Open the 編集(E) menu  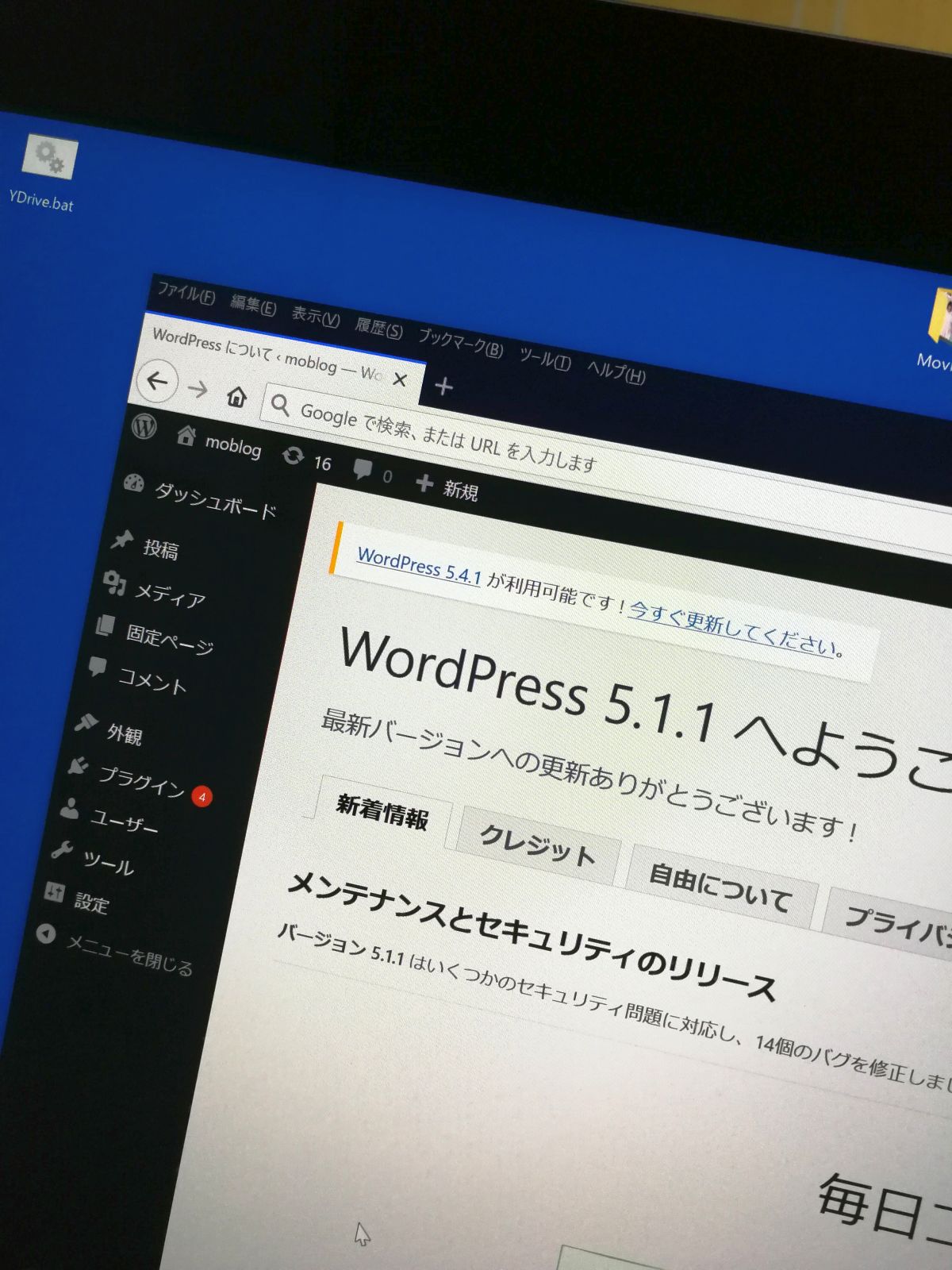tap(253, 304)
